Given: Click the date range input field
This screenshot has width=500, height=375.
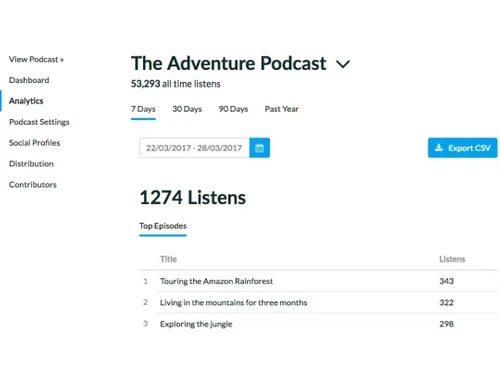Looking at the screenshot, I should tap(194, 148).
